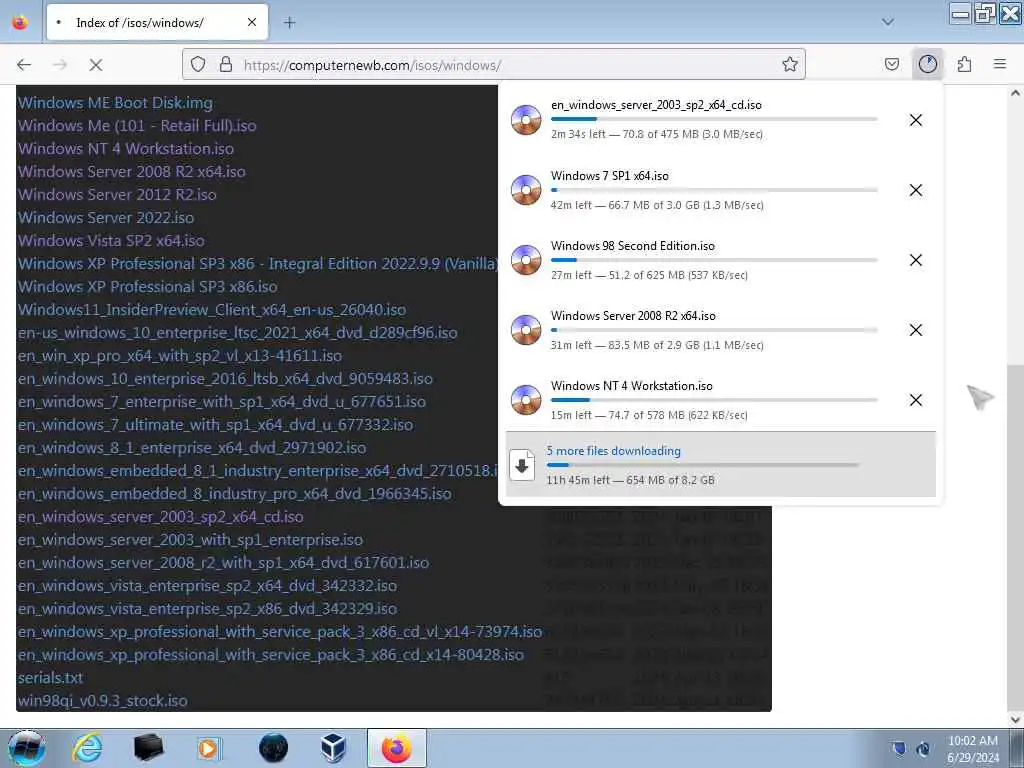Screen dimensions: 1024x768
Task: Open Windows ME Boot Disk.img link
Action: point(115,103)
